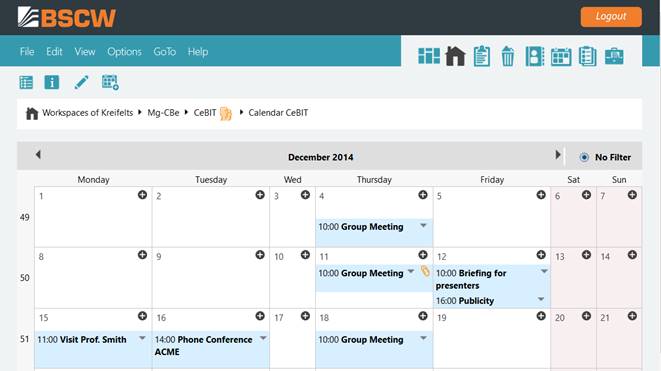
Task: Go to next month arrow
Action: point(558,155)
